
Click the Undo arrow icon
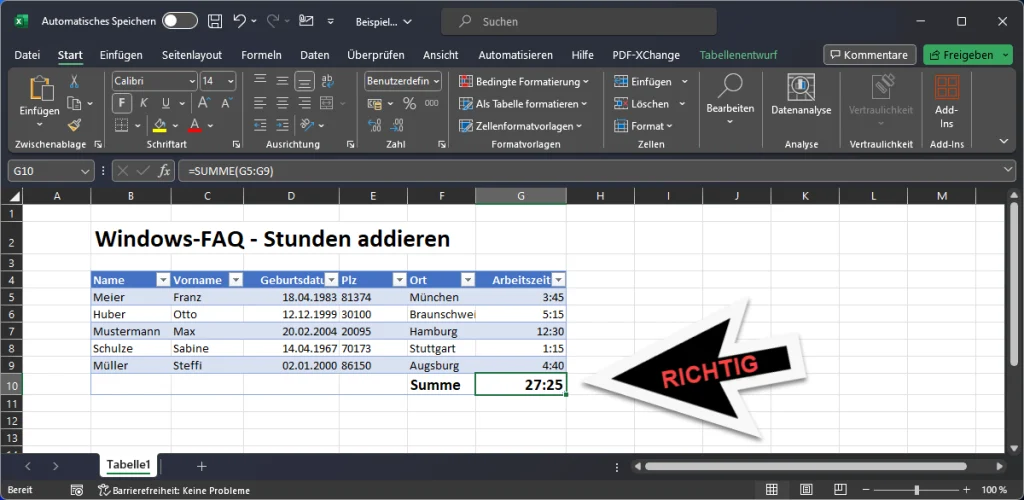click(x=240, y=21)
